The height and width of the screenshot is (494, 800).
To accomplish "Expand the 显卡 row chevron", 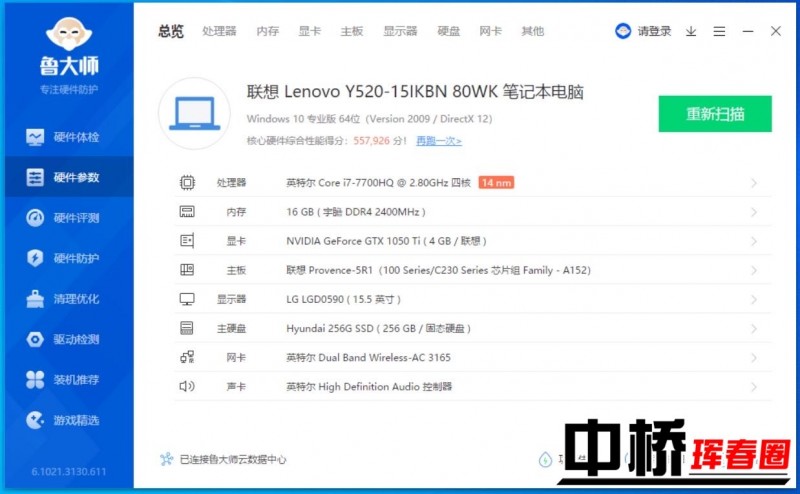I will (x=754, y=241).
